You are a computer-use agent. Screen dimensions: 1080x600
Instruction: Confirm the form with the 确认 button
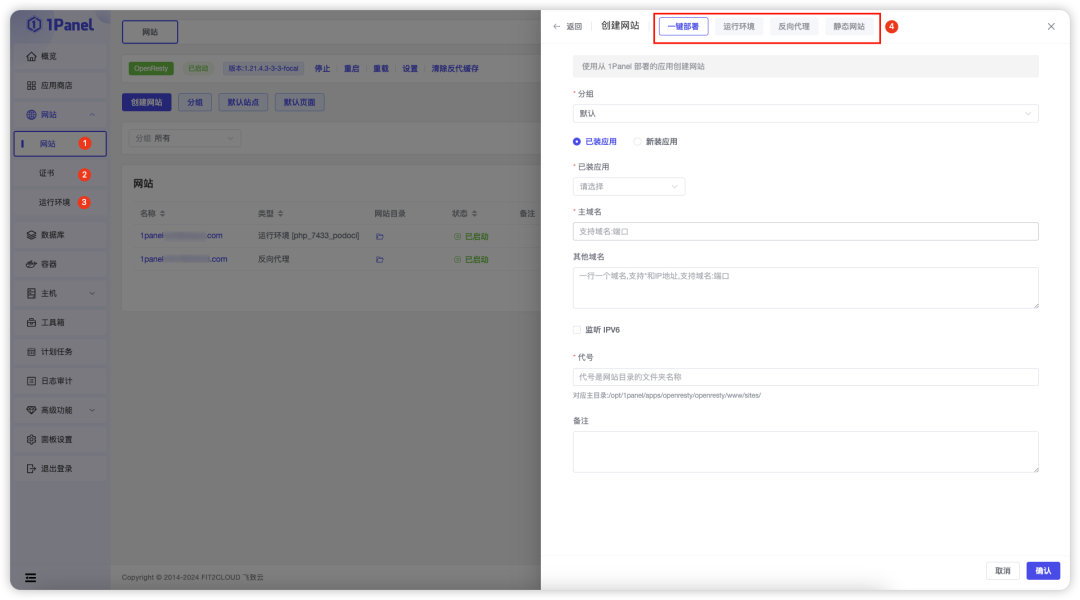pyautogui.click(x=1042, y=570)
